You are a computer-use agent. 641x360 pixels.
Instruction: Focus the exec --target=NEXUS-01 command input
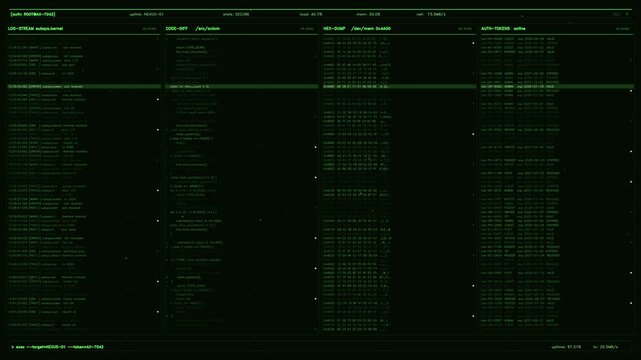57,347
